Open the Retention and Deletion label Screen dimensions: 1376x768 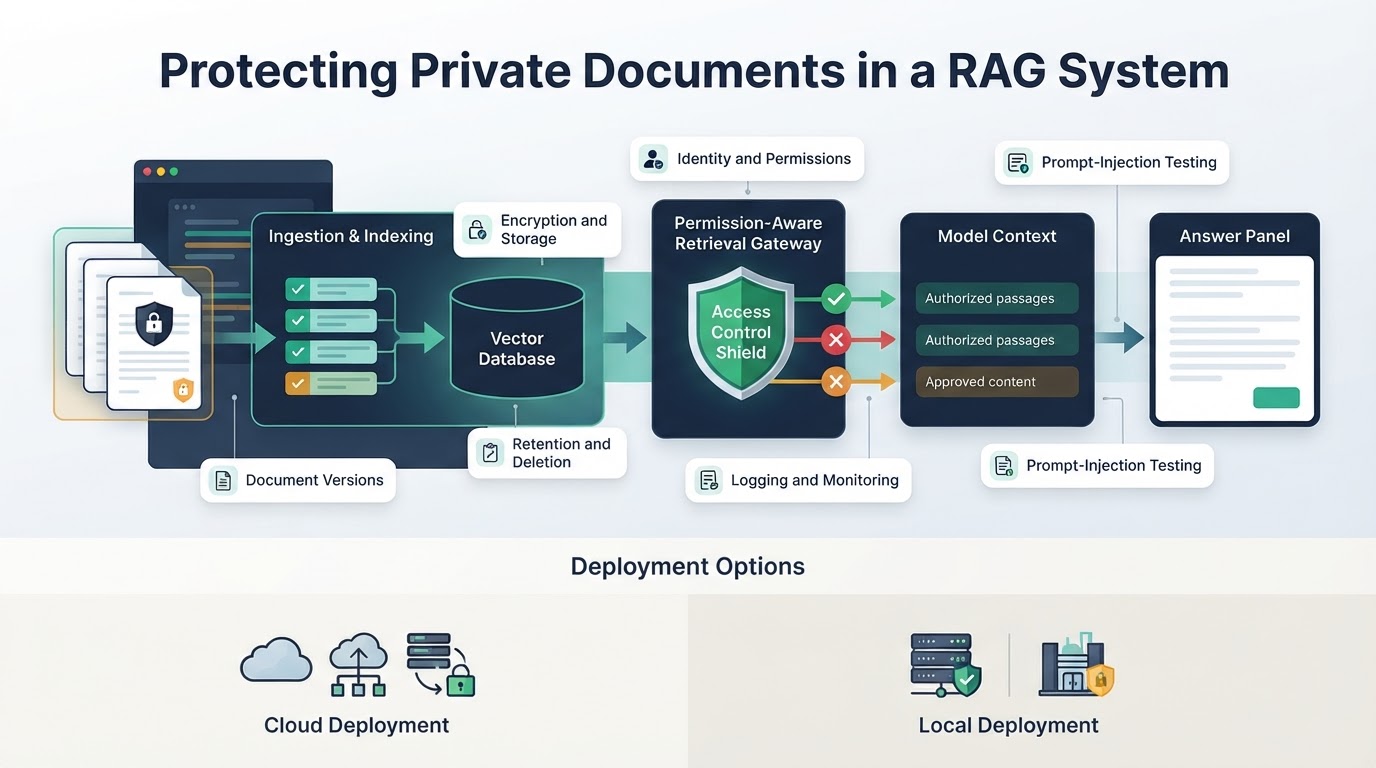point(561,453)
